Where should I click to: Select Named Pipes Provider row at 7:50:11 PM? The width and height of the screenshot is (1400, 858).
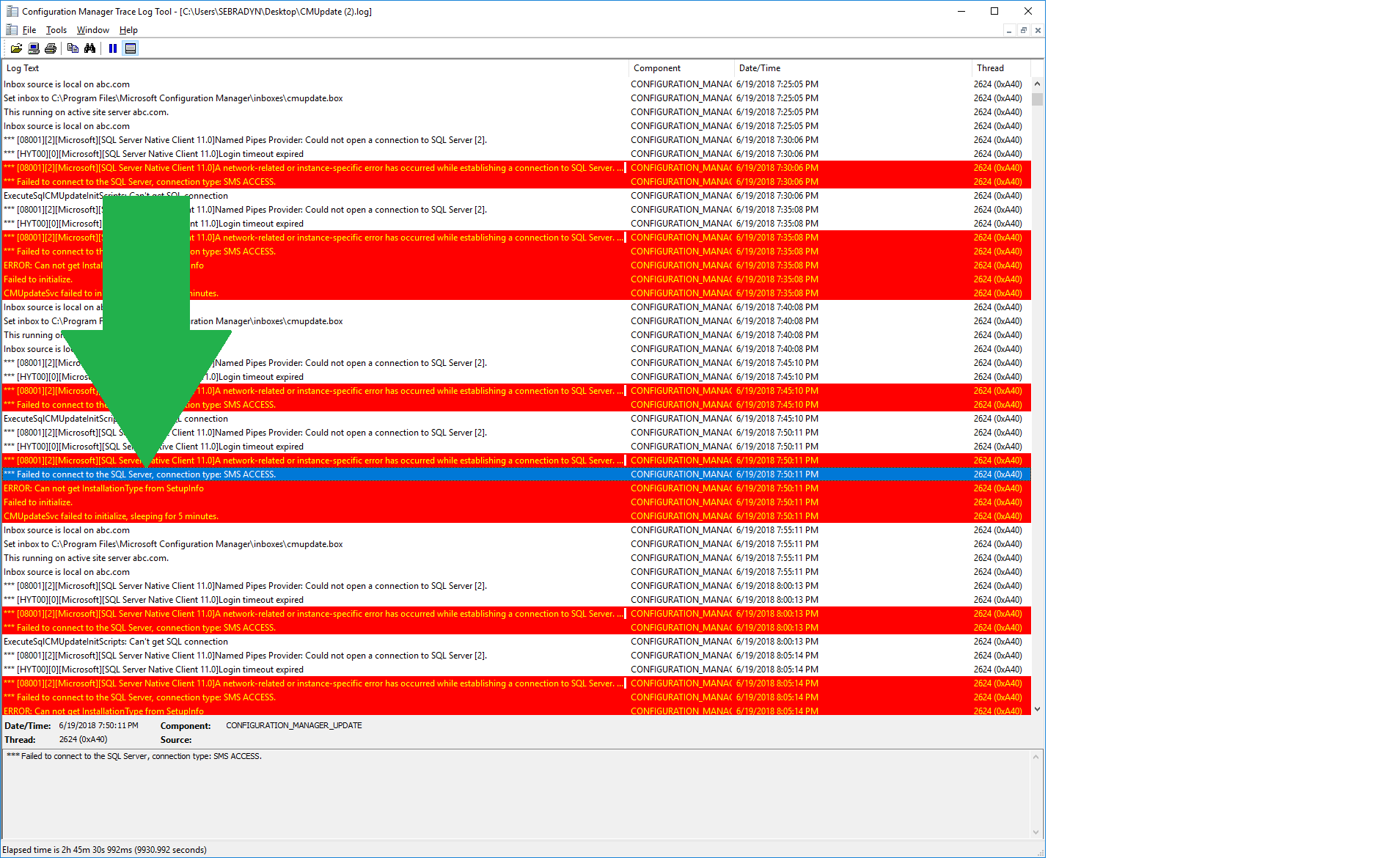[516, 433]
